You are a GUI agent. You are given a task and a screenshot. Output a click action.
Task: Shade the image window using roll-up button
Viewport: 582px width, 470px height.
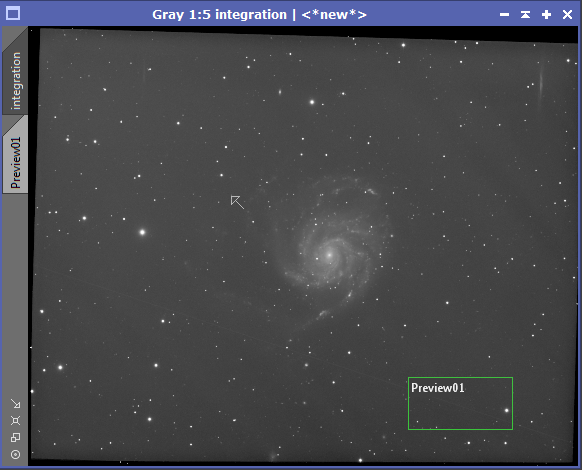525,14
